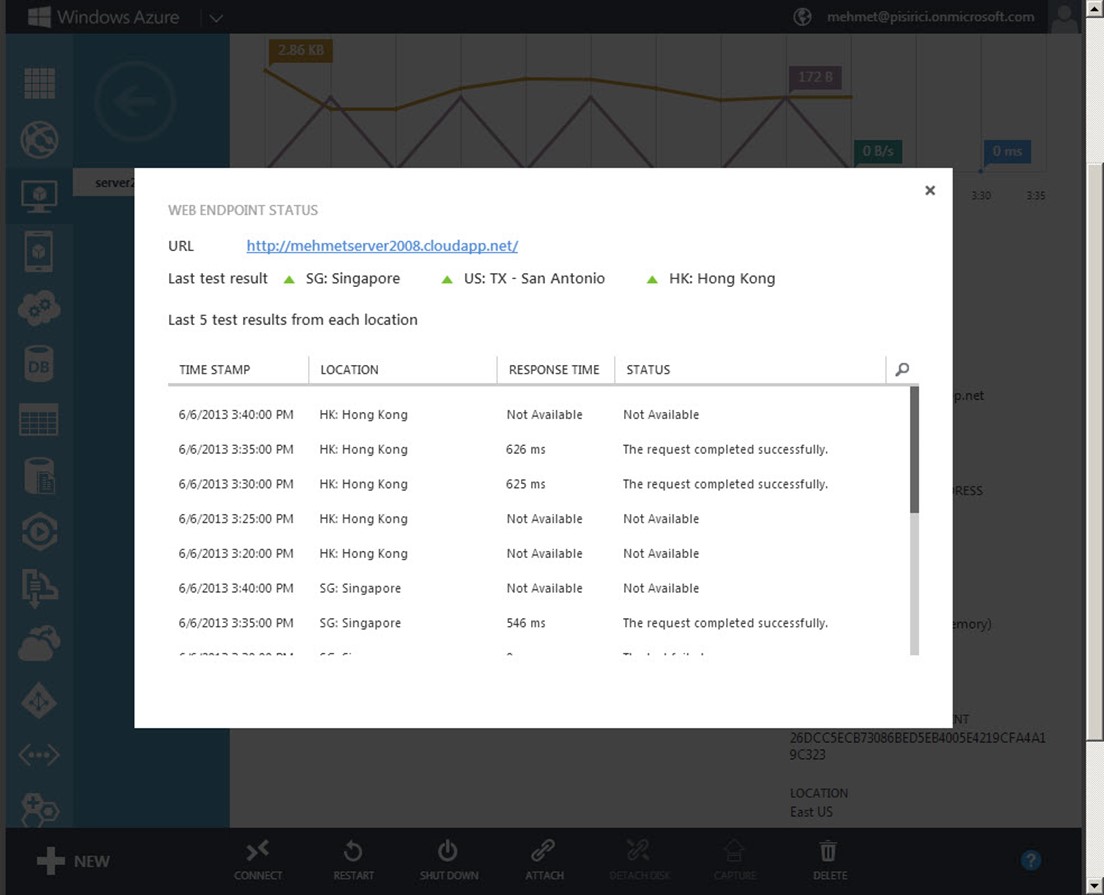Click the Windows Azure logo

point(103,17)
